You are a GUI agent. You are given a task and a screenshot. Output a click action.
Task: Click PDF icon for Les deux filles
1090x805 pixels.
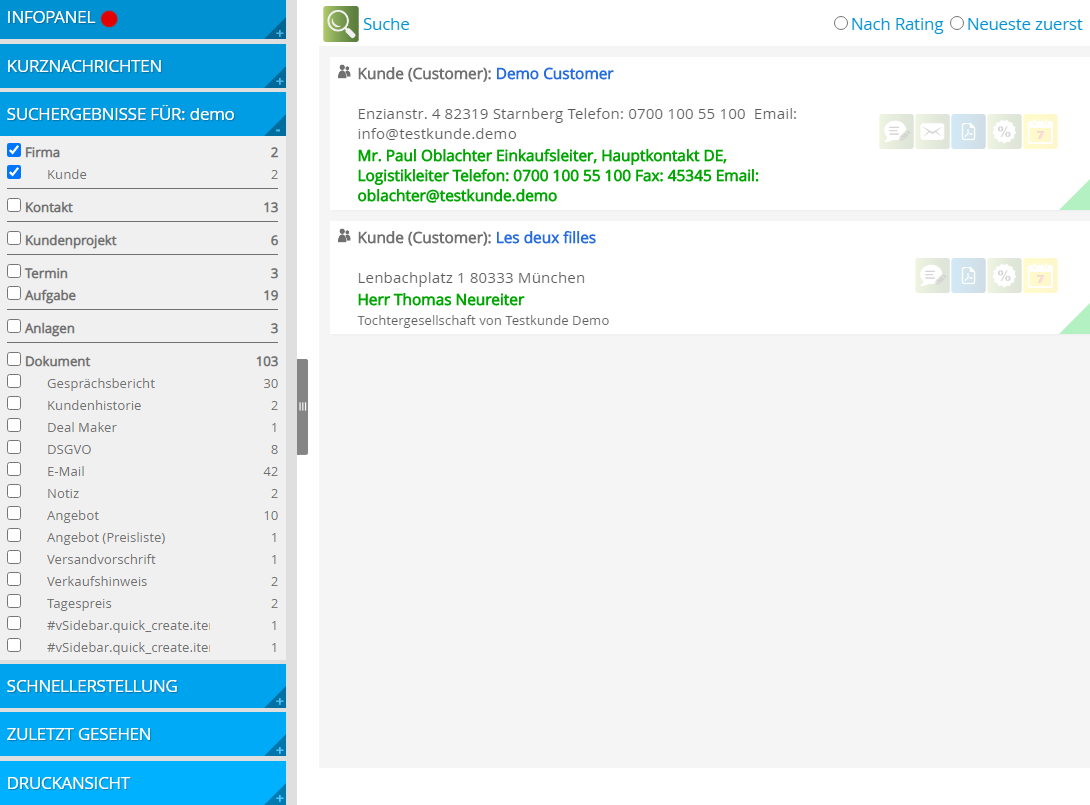click(968, 276)
